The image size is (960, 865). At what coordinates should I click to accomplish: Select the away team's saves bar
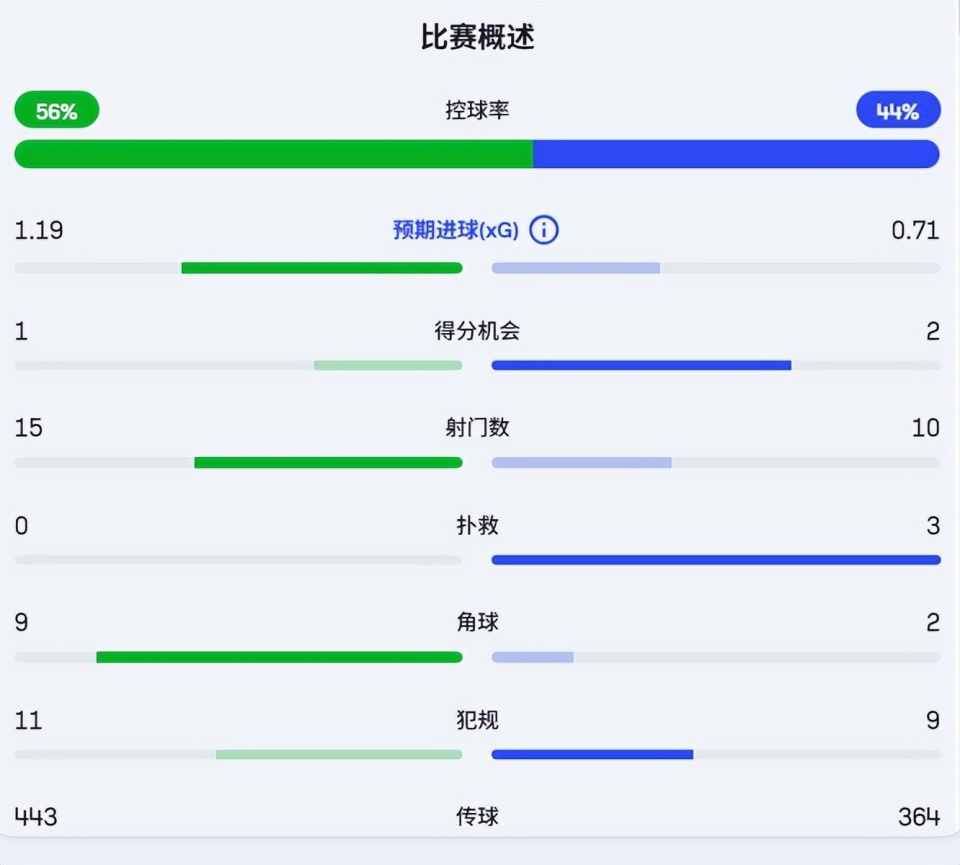click(715, 559)
